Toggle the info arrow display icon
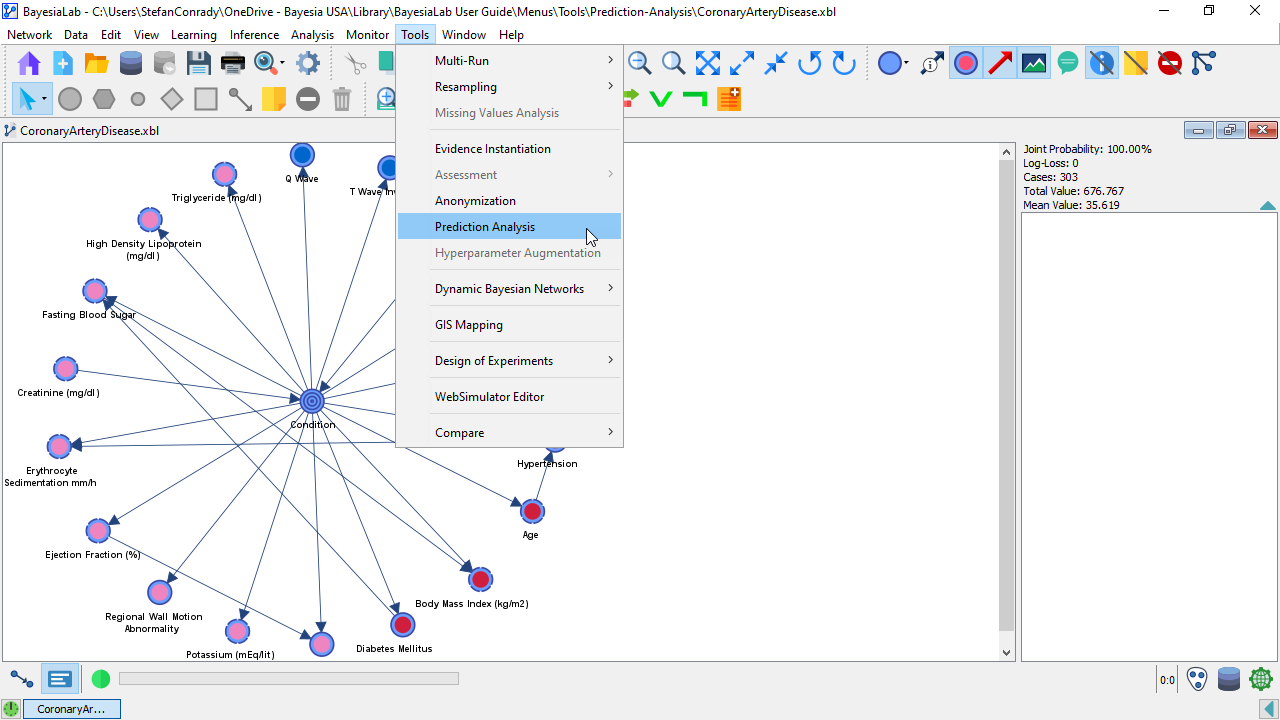The height and width of the screenshot is (720, 1280). tap(932, 64)
